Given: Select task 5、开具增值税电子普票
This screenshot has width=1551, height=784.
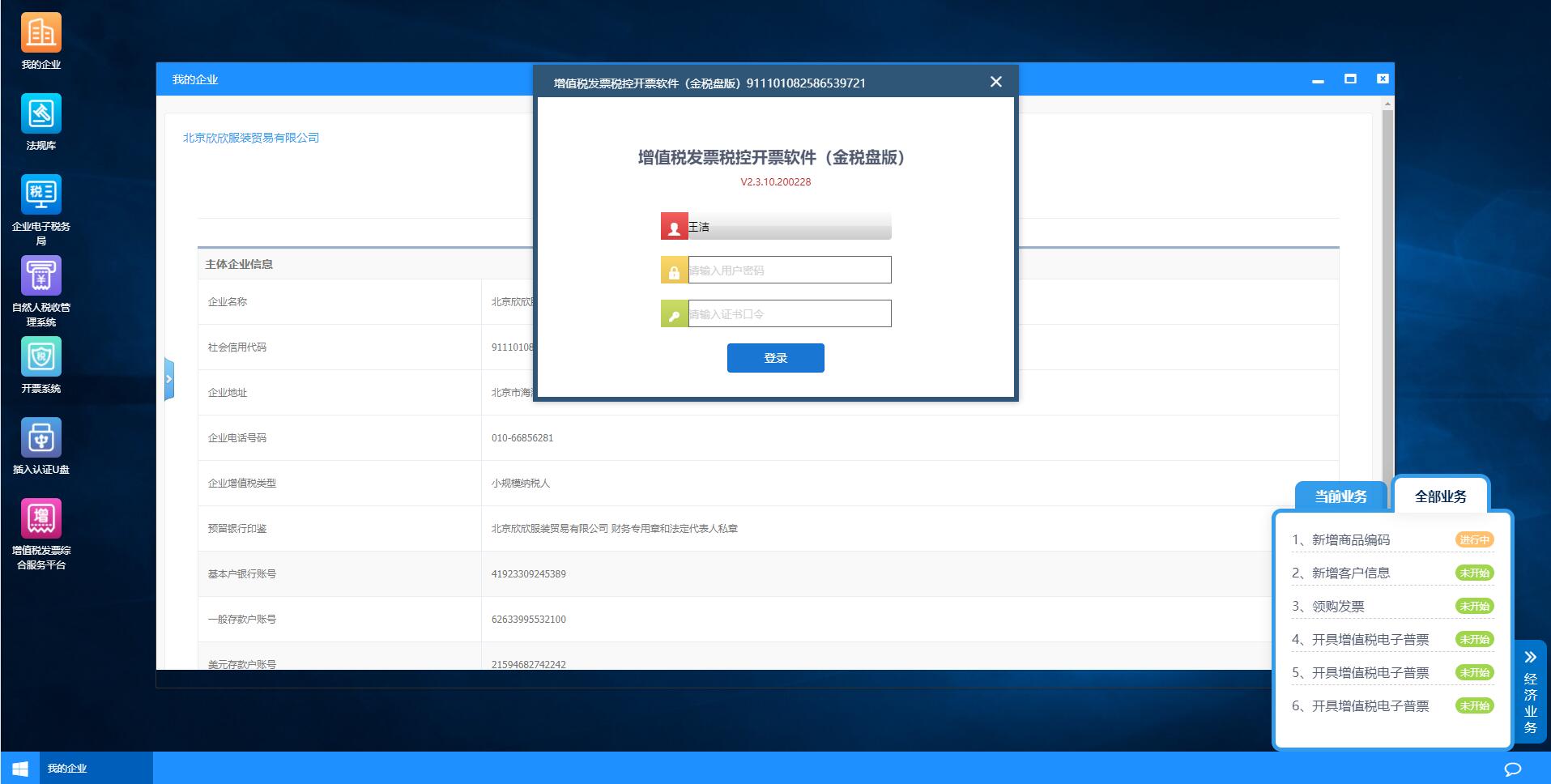Looking at the screenshot, I should (x=1361, y=672).
